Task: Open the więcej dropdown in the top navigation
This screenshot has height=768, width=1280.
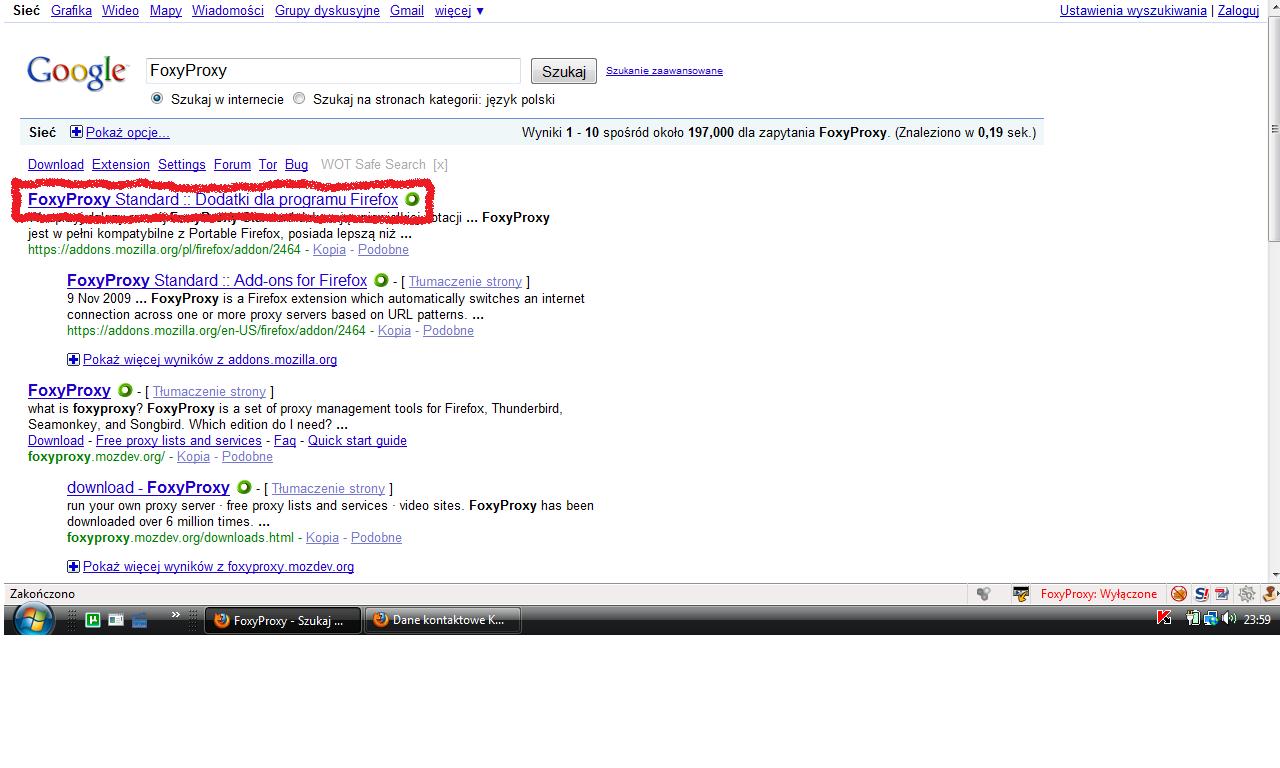Action: (x=459, y=10)
